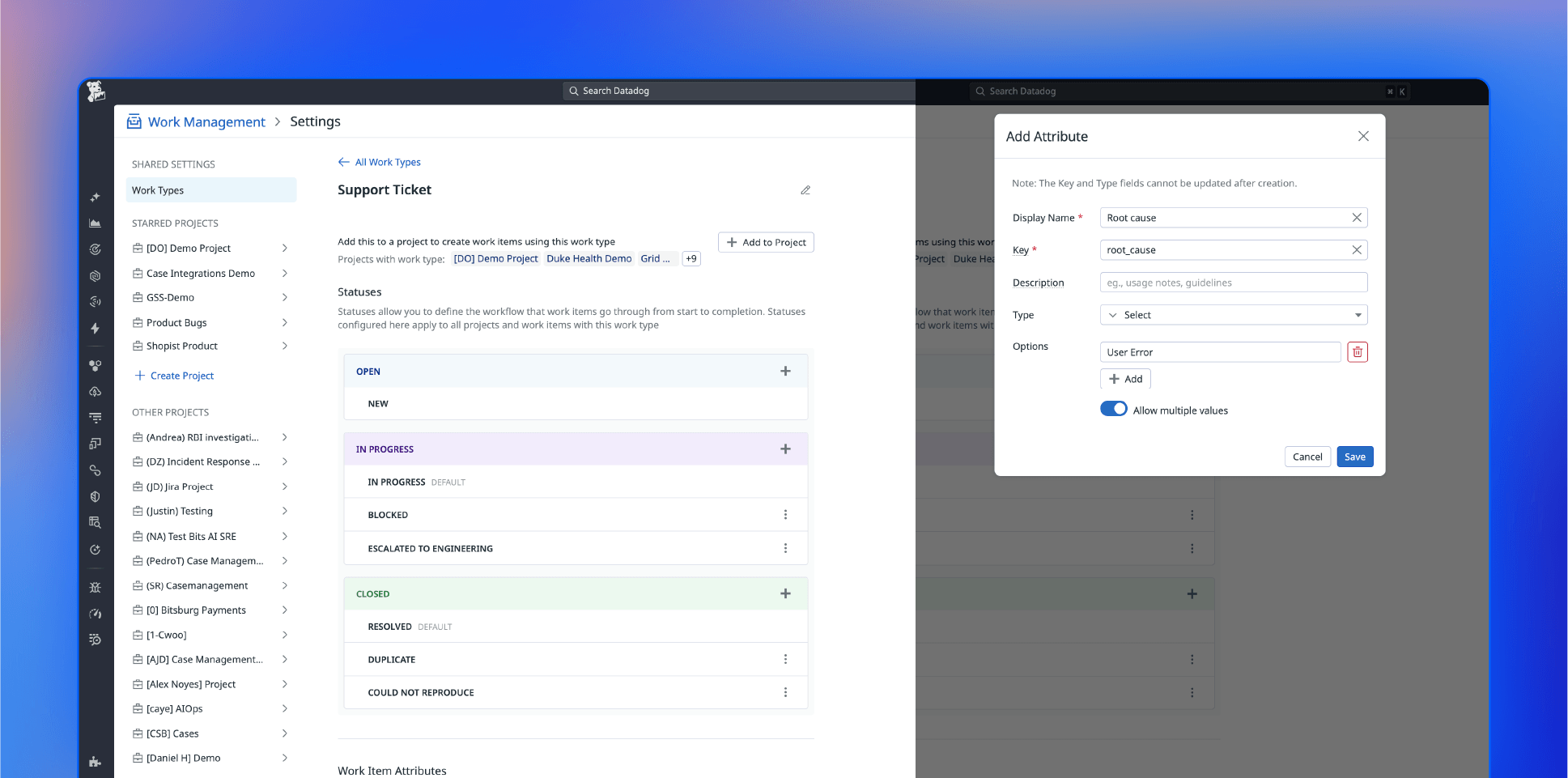The height and width of the screenshot is (778, 1568).
Task: Clear the Display Name field
Action: click(1357, 218)
